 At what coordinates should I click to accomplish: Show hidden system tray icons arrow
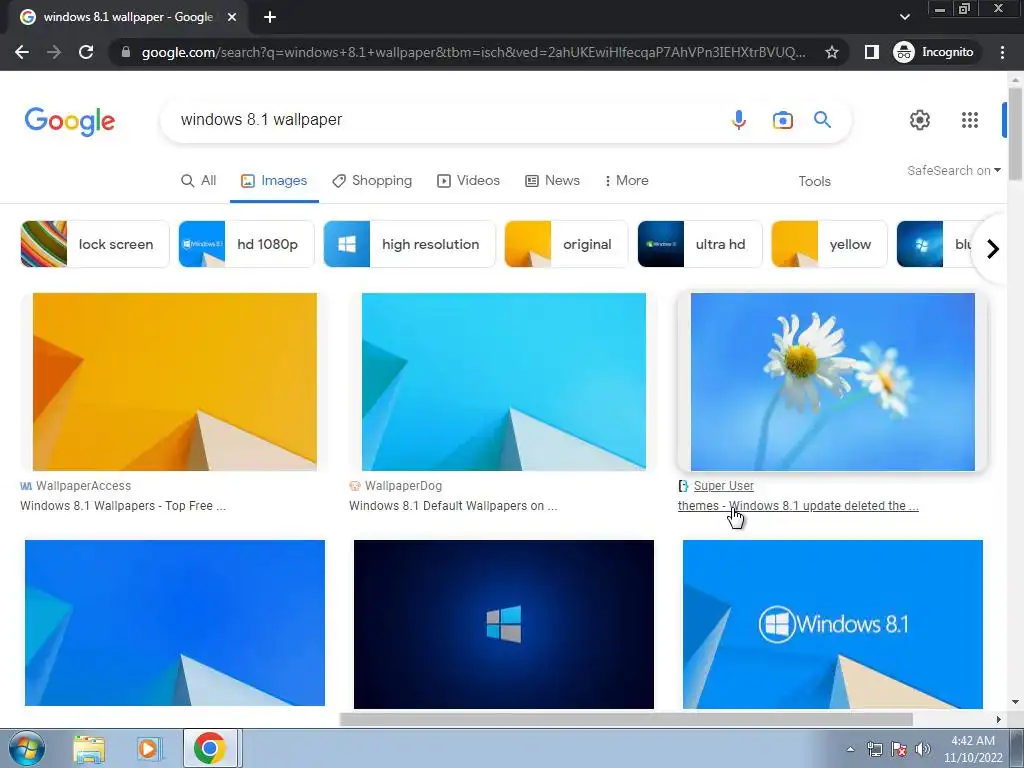(x=850, y=749)
